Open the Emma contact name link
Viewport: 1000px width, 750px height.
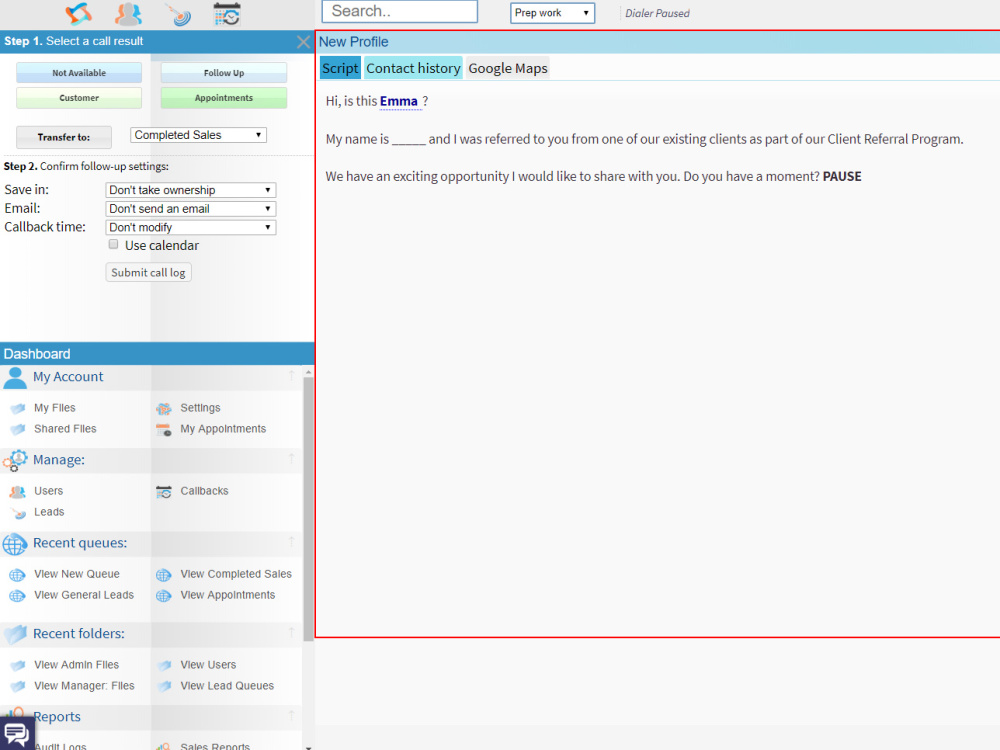point(399,101)
